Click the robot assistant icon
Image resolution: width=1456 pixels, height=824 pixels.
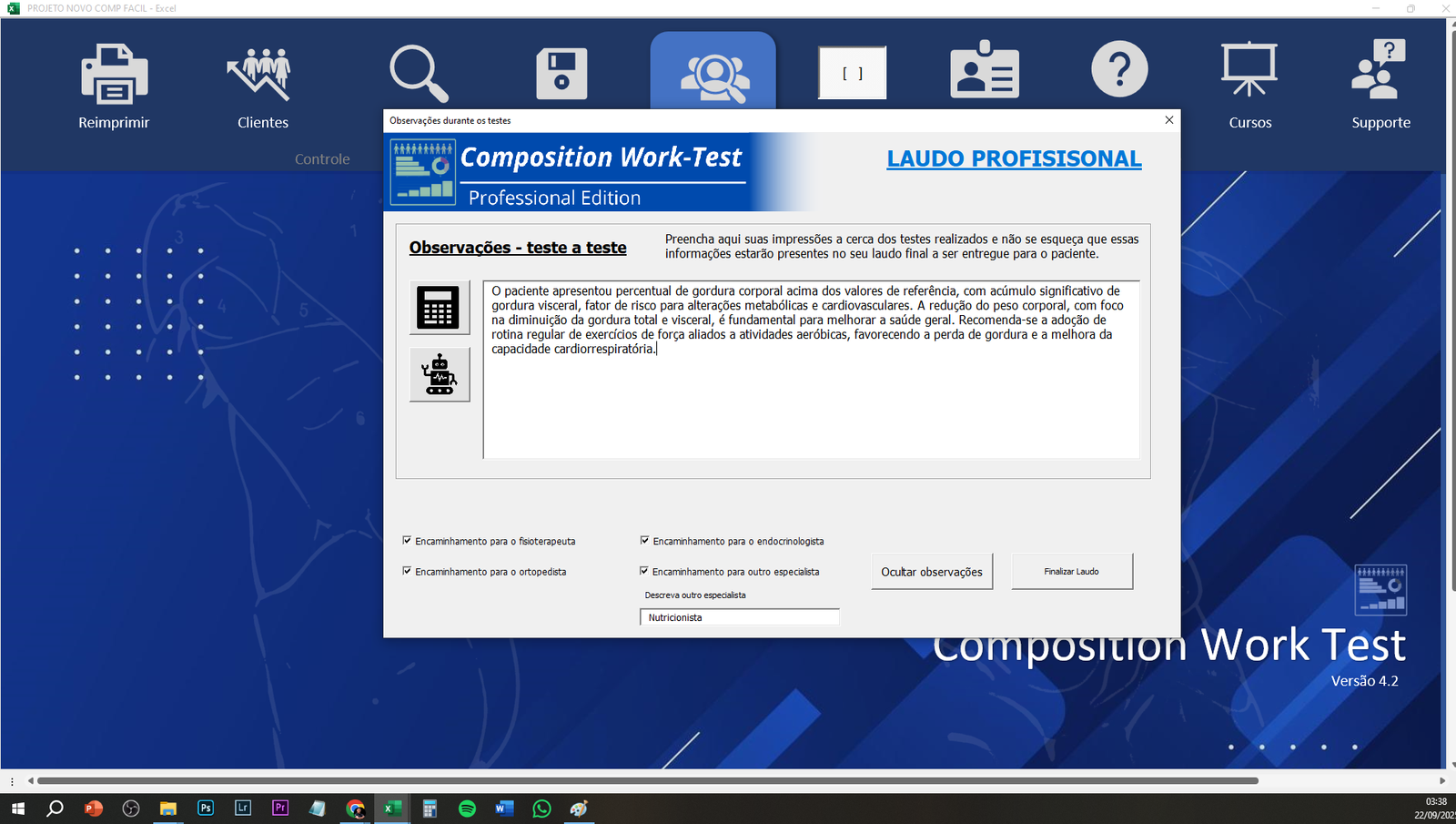(439, 374)
